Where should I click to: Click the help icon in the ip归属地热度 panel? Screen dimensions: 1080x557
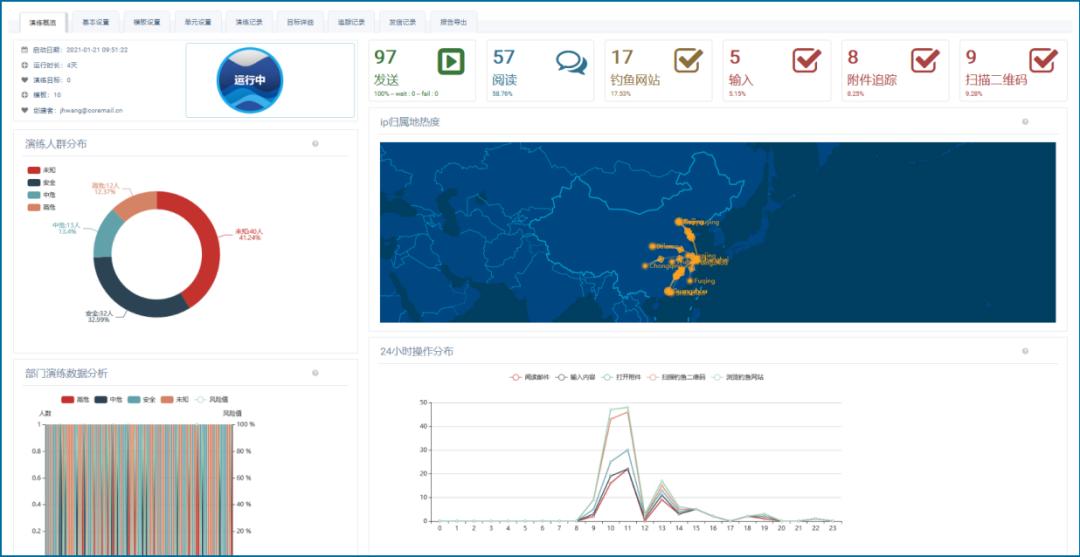[1024, 122]
